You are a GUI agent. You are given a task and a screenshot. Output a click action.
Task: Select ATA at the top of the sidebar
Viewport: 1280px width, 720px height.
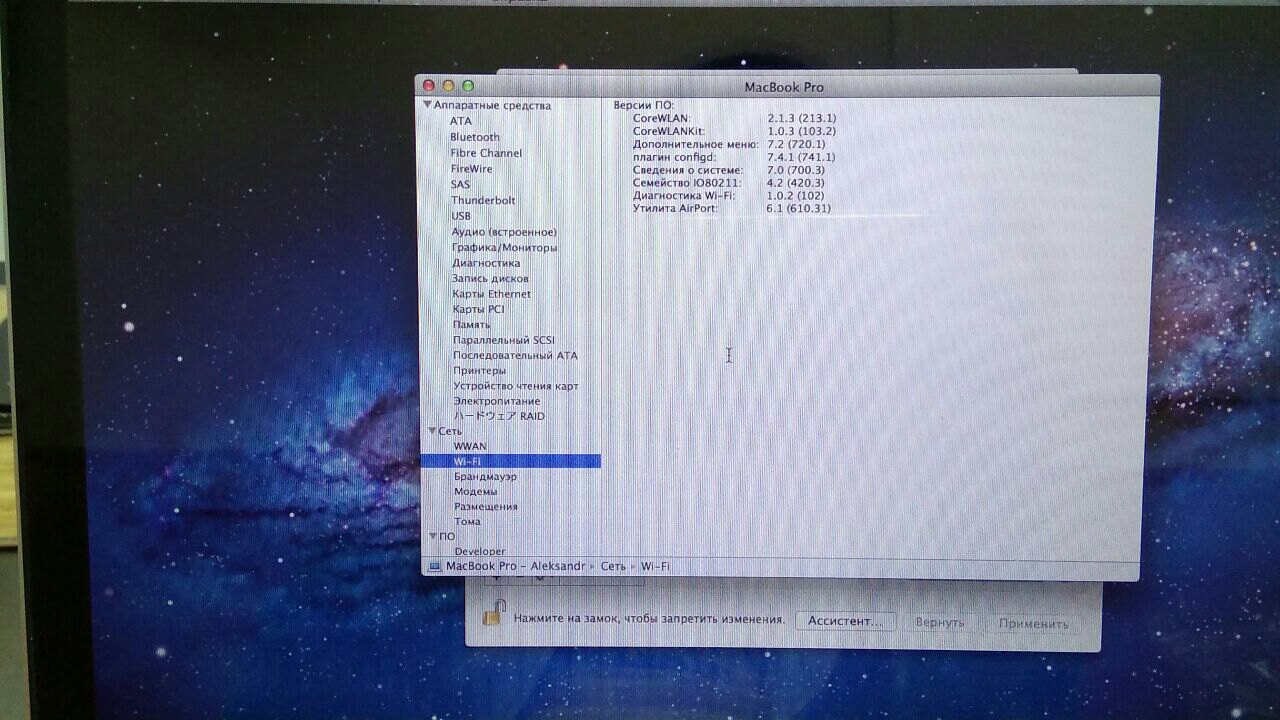tap(460, 121)
